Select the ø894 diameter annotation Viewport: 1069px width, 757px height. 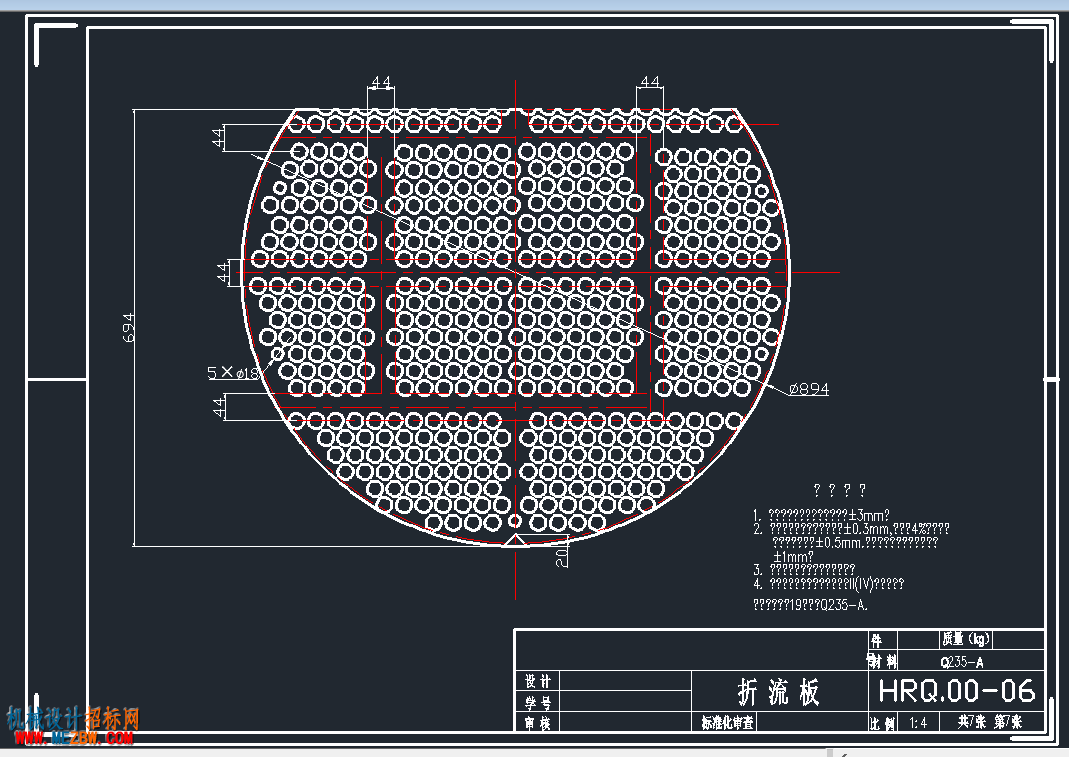point(808,389)
